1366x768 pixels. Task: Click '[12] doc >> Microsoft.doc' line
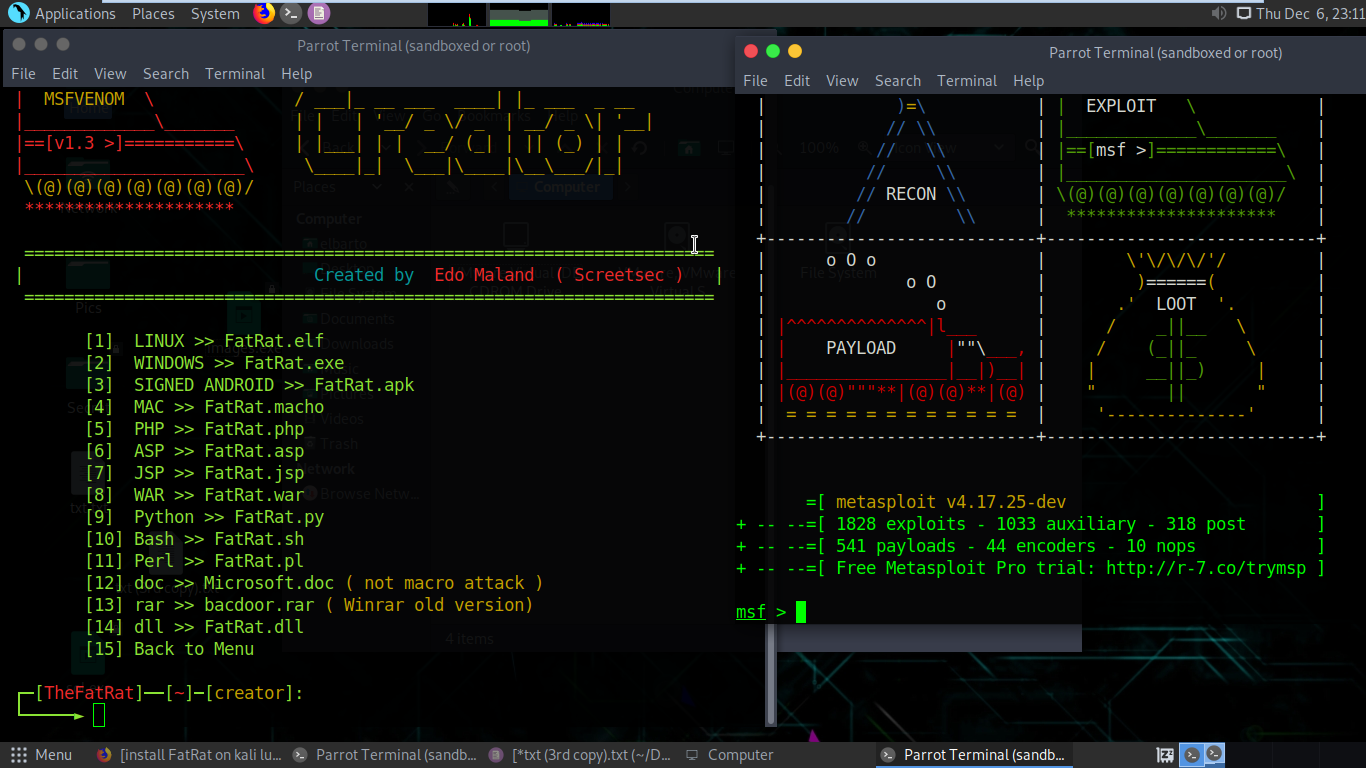[x=314, y=583]
